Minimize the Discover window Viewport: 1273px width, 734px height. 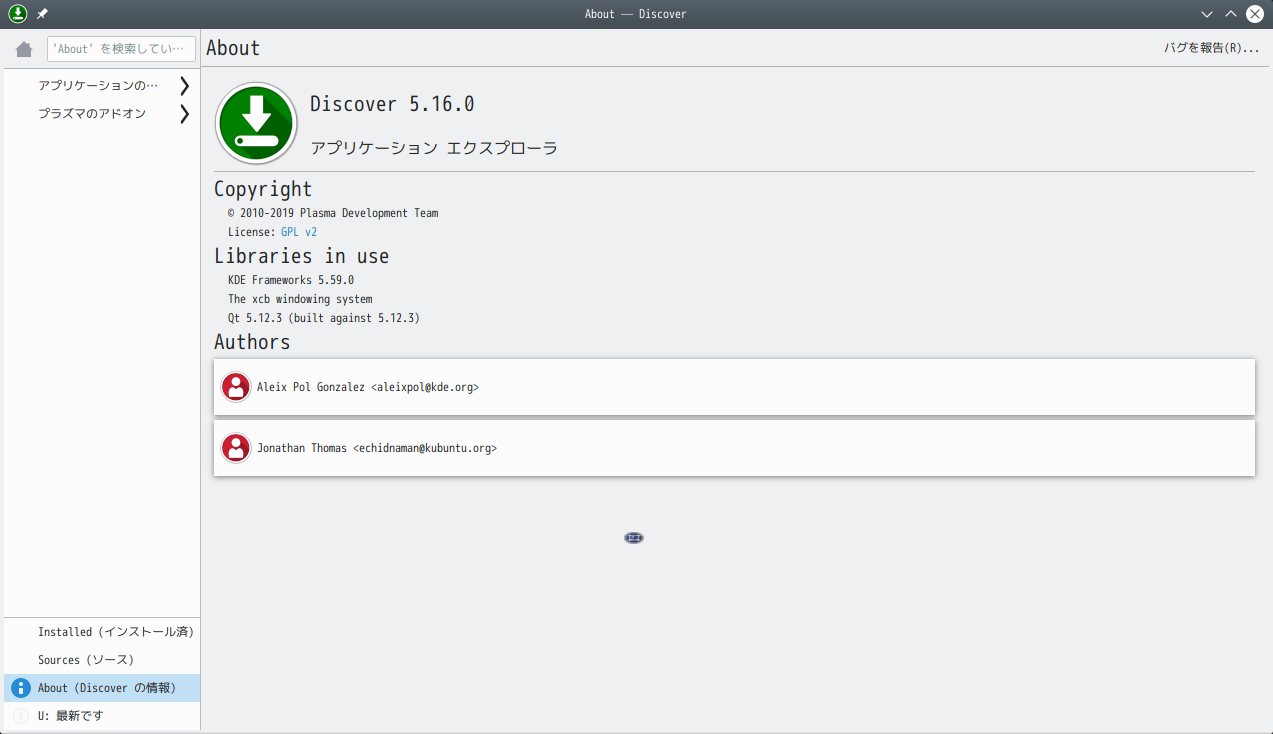point(1207,14)
